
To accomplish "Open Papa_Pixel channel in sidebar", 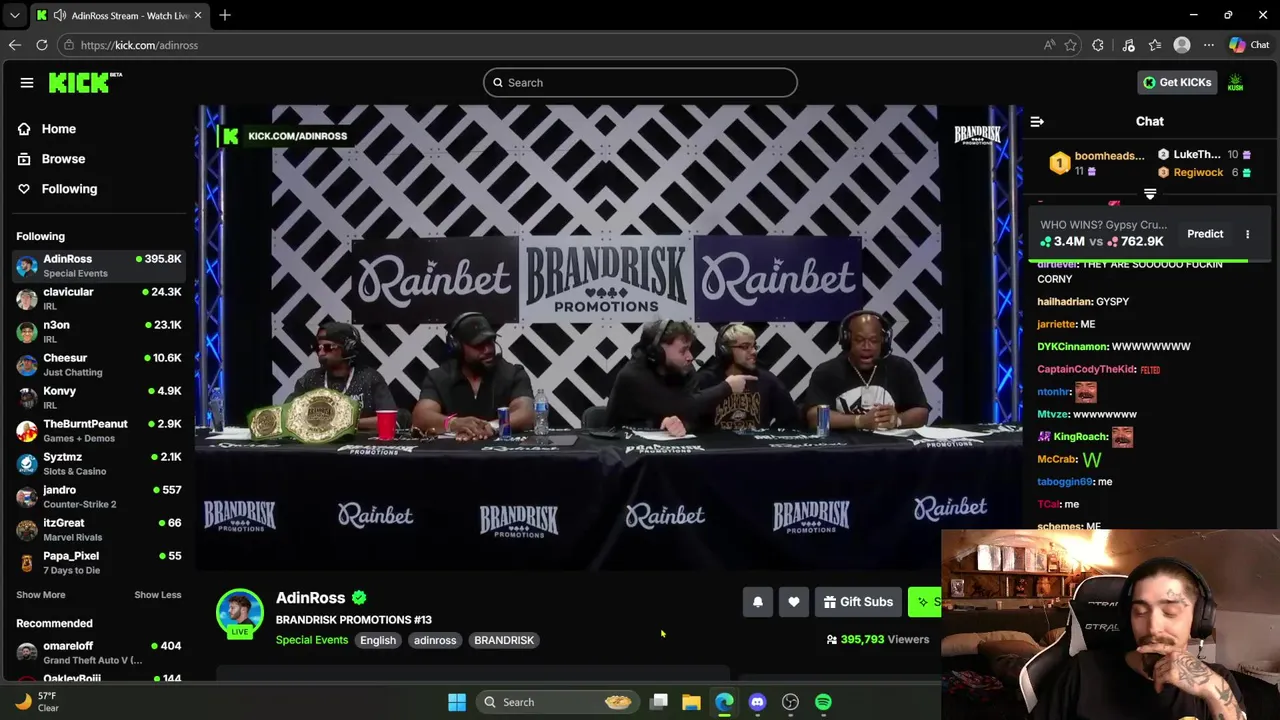I will point(98,563).
